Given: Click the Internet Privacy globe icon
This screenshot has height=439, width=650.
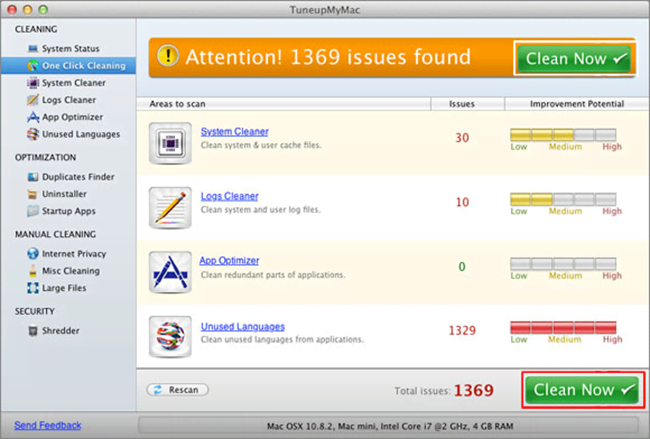Looking at the screenshot, I should (33, 254).
